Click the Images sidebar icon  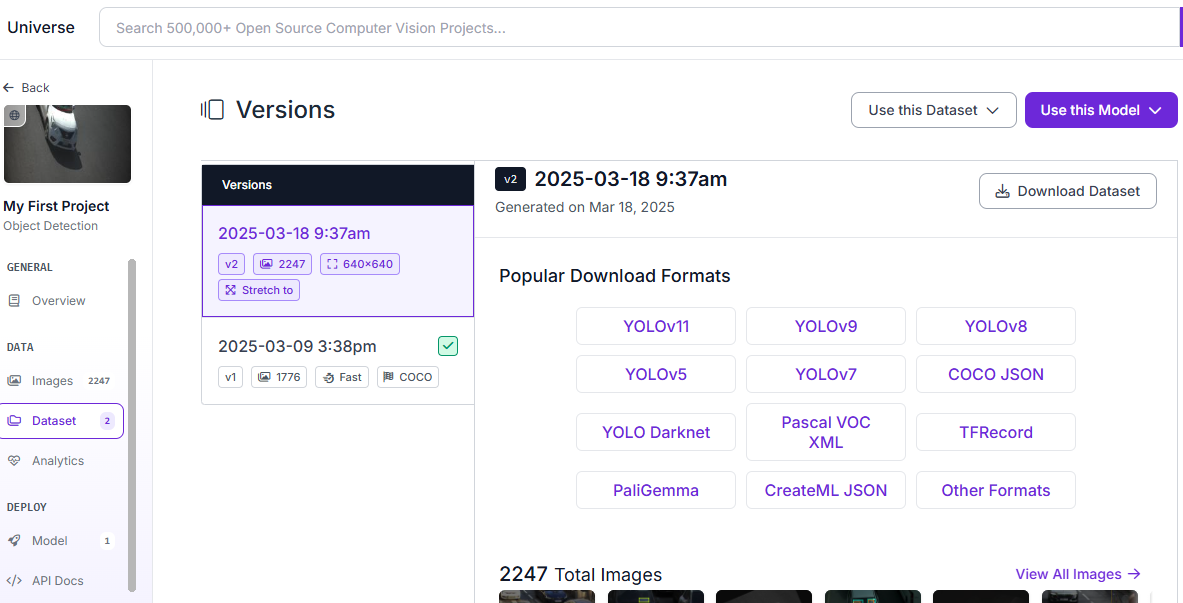tap(14, 380)
